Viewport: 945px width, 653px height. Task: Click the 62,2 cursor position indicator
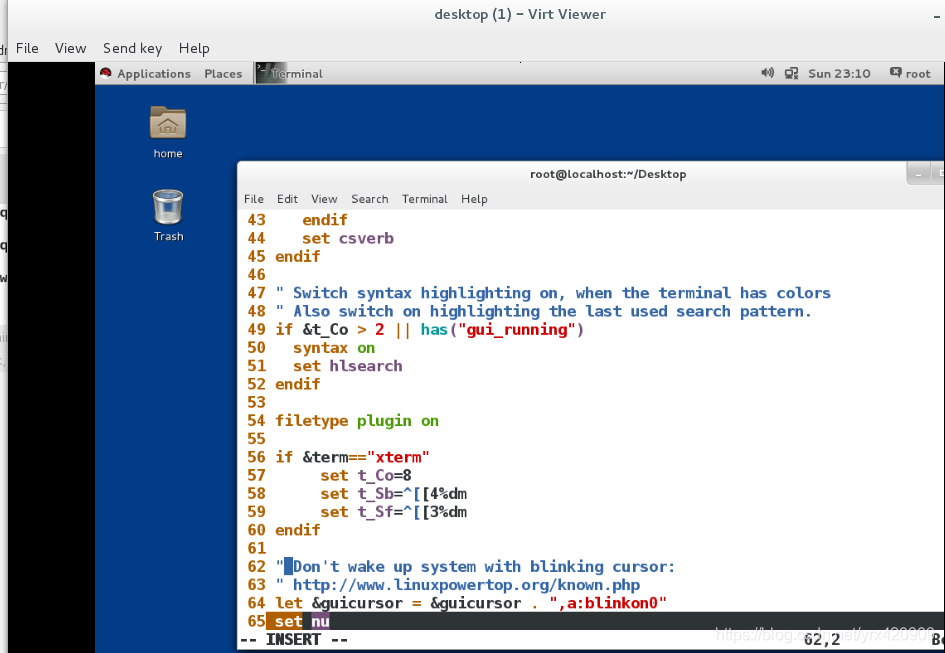(x=821, y=639)
